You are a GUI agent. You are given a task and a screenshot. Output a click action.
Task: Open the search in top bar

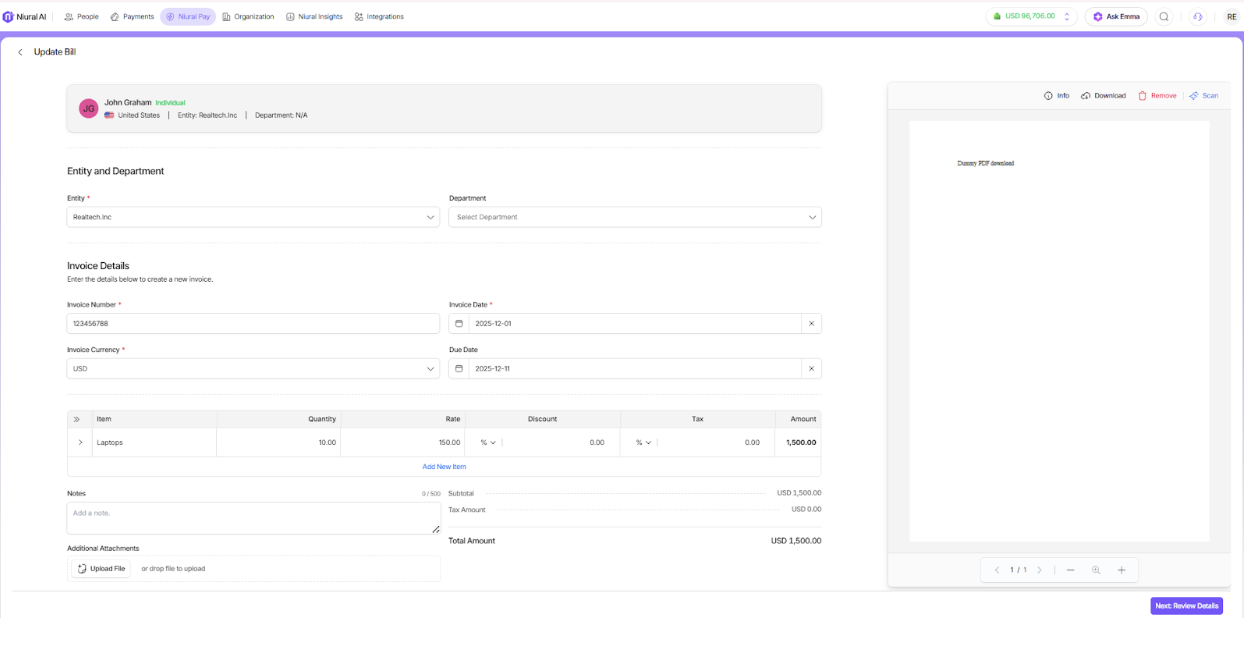tap(1164, 17)
